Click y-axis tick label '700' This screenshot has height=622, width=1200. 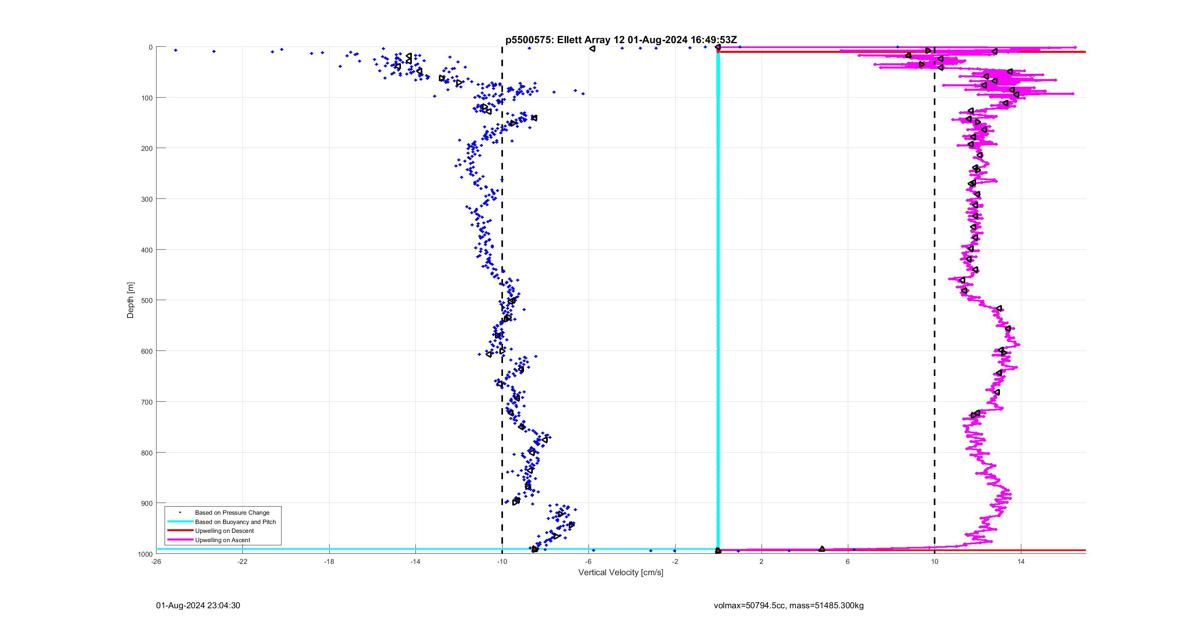click(x=145, y=402)
